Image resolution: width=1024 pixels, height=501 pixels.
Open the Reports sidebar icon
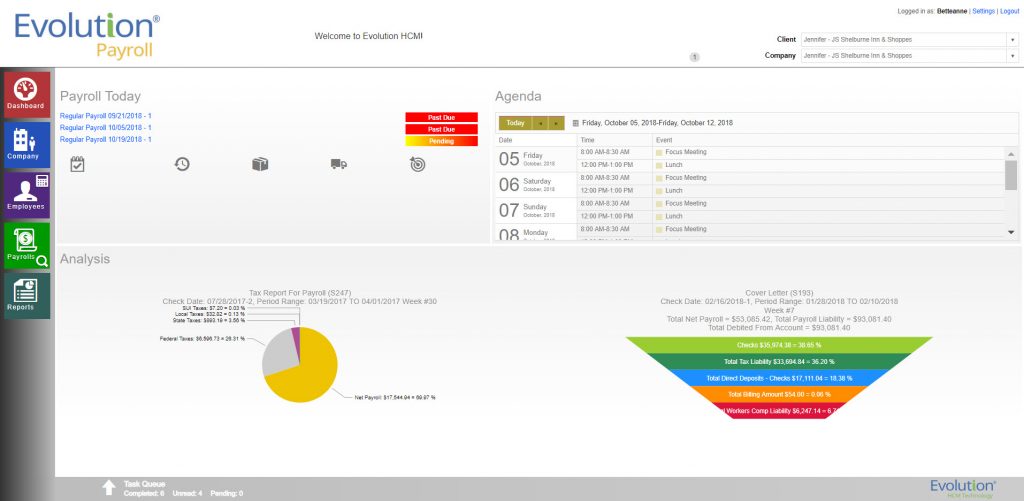pos(26,296)
